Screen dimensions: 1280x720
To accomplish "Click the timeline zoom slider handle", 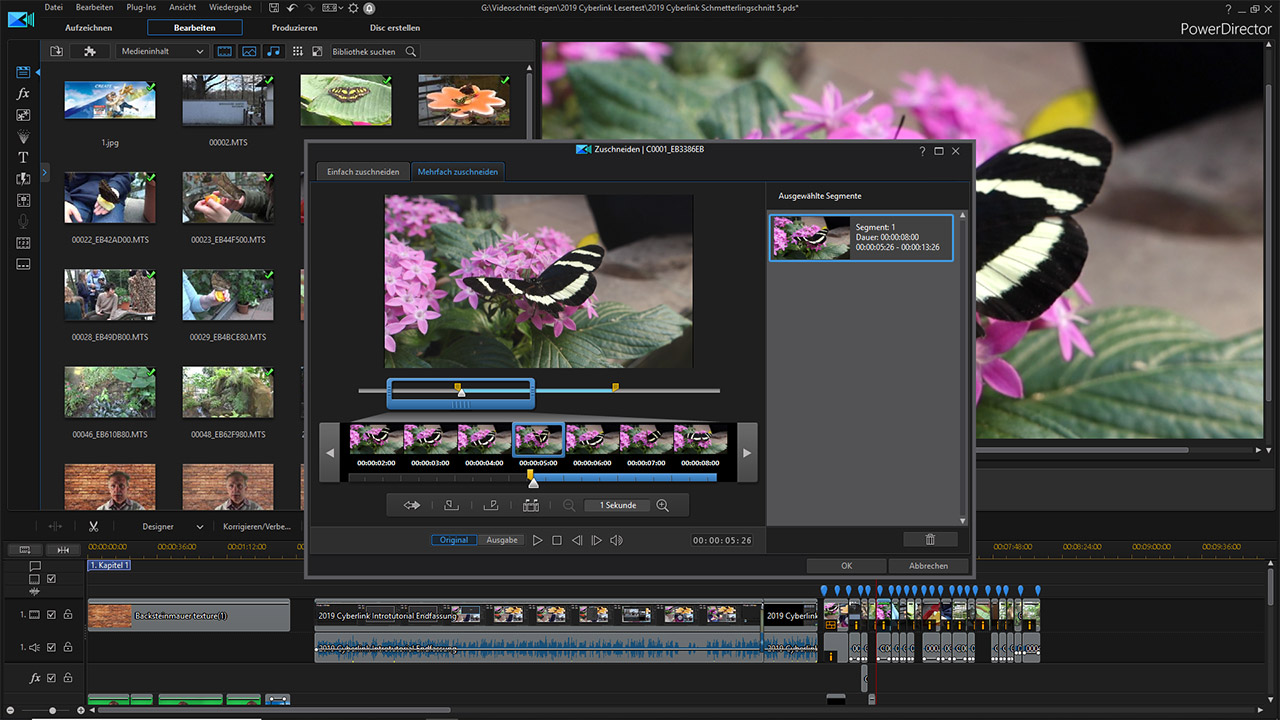I will 52,710.
